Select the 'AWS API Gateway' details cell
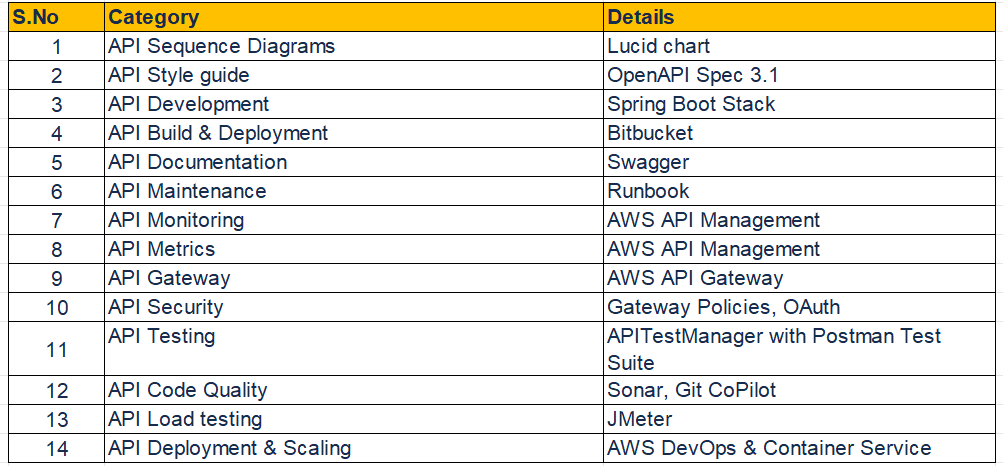The image size is (1003, 466). click(x=799, y=278)
